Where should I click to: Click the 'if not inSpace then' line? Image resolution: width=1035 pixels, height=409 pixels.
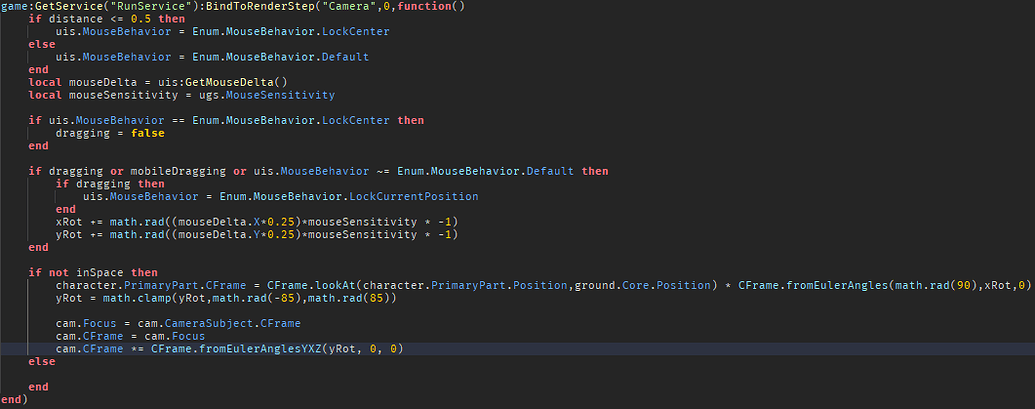click(x=93, y=272)
